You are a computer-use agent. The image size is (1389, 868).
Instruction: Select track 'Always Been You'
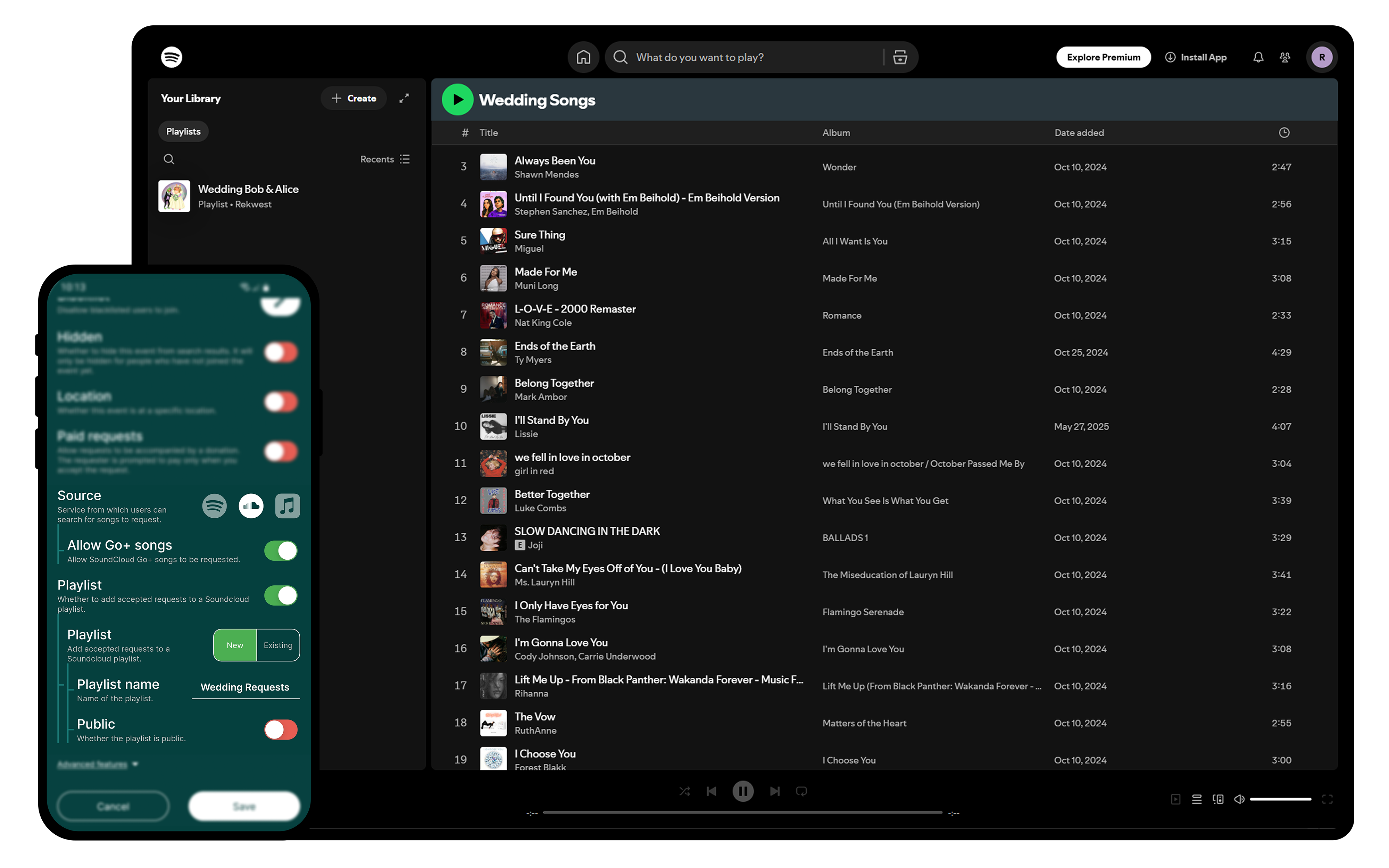555,161
